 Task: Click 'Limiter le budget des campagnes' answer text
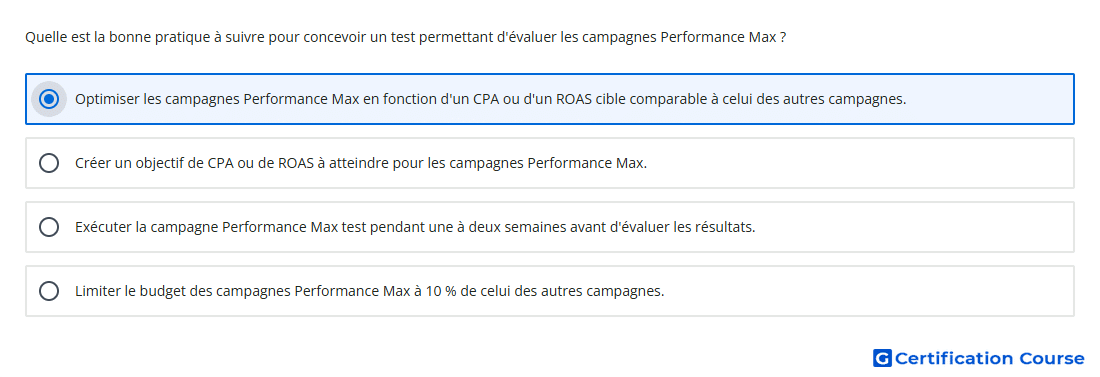click(369, 291)
